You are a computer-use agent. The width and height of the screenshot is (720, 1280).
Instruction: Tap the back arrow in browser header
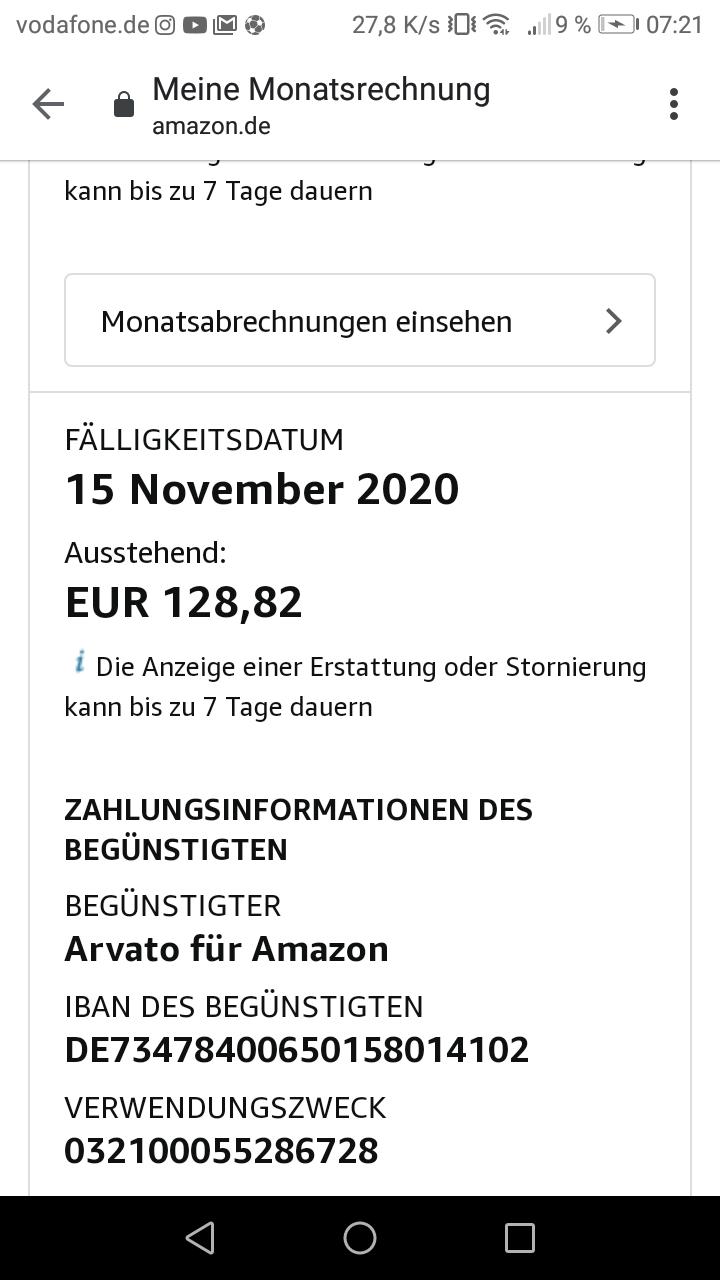47,104
